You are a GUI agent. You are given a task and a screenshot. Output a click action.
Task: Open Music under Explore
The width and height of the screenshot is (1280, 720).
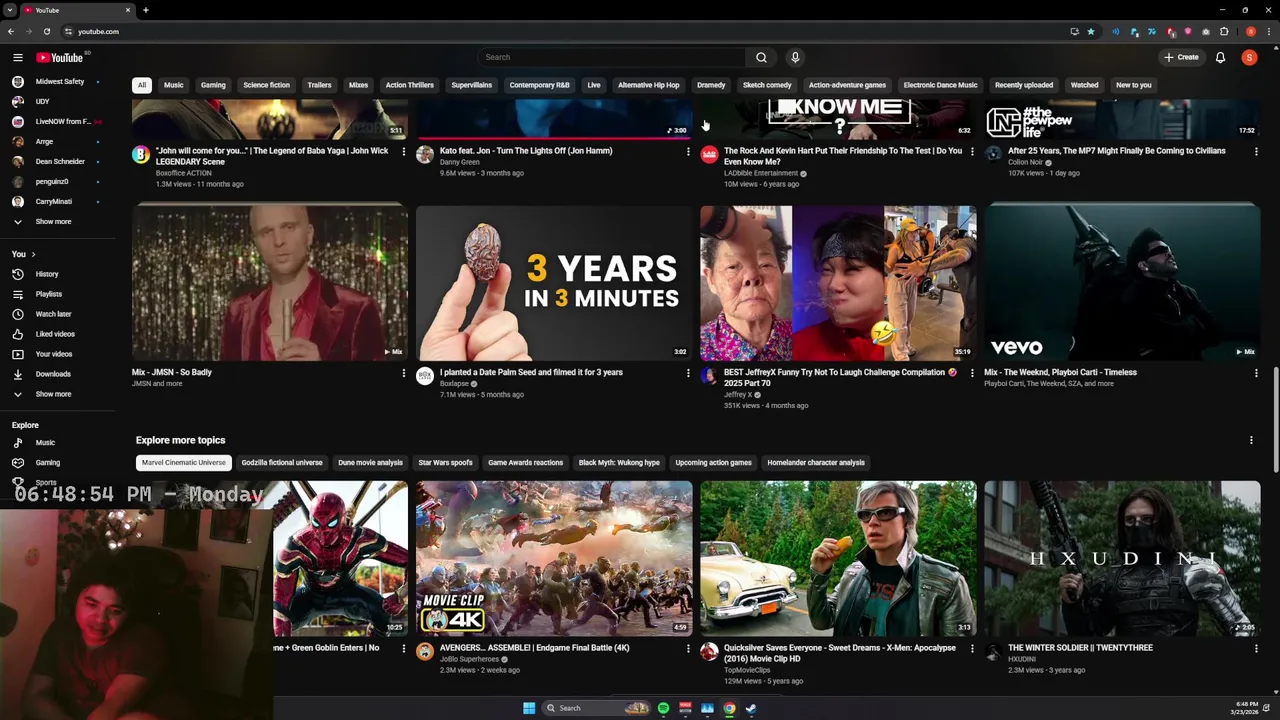(45, 442)
